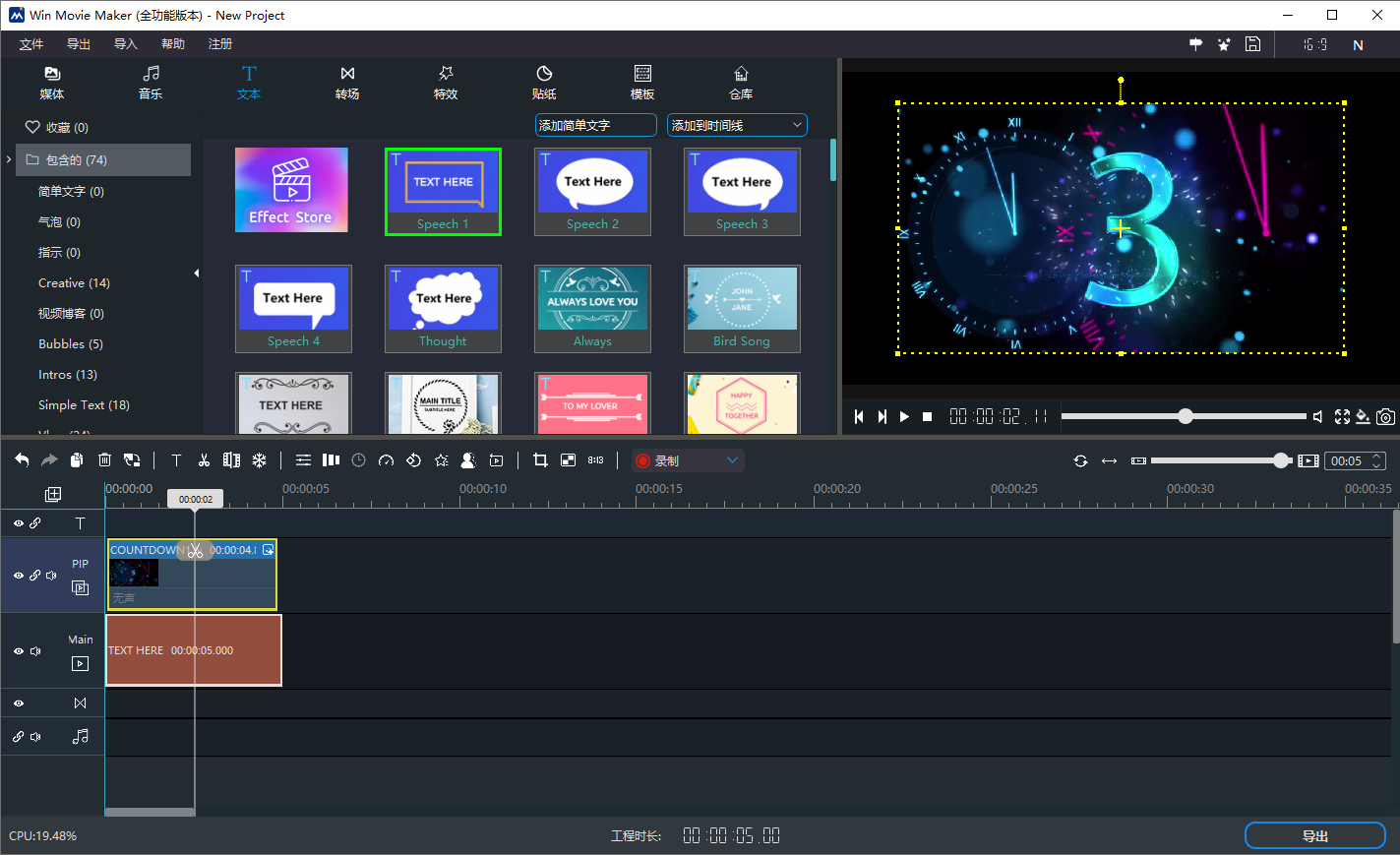
Task: Expand the 包含的 (74) tree category
Action: 9,159
